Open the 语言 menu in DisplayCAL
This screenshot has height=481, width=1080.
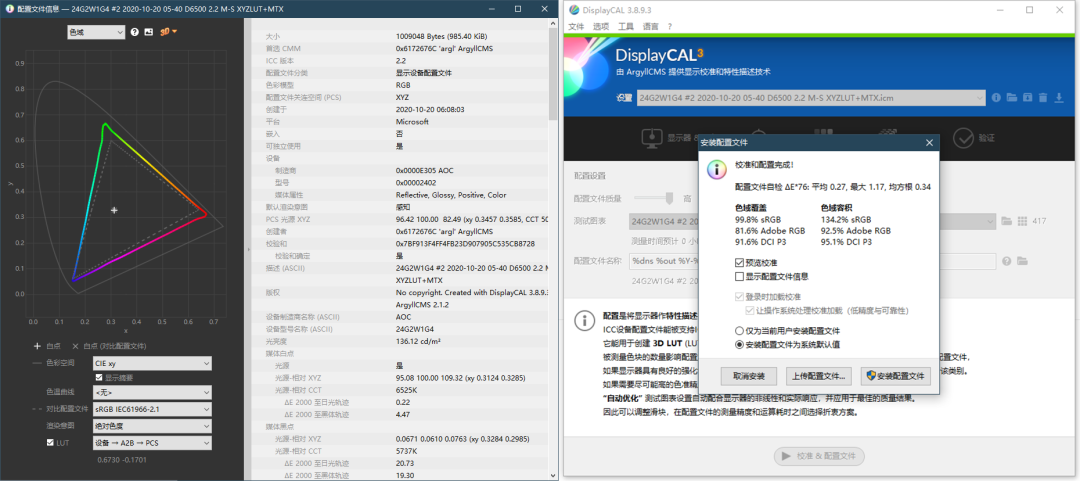click(x=650, y=26)
